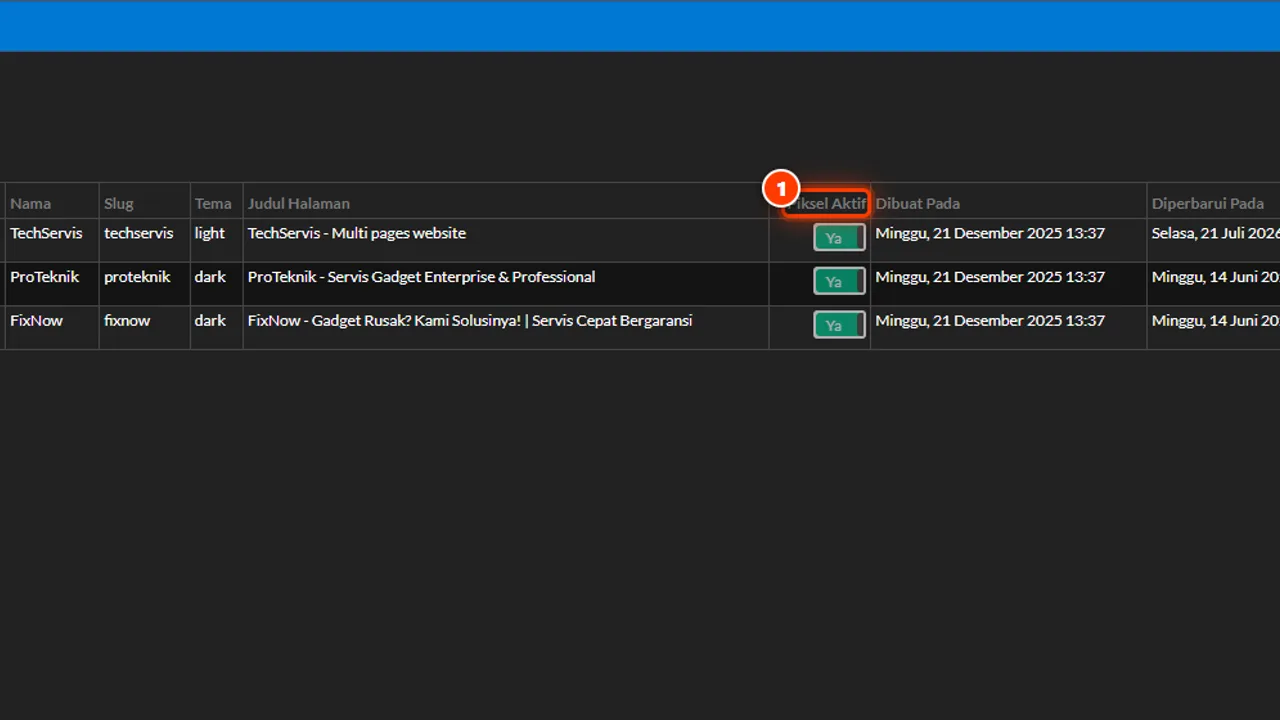
Task: Sort by the Nama column header
Action: 31,203
